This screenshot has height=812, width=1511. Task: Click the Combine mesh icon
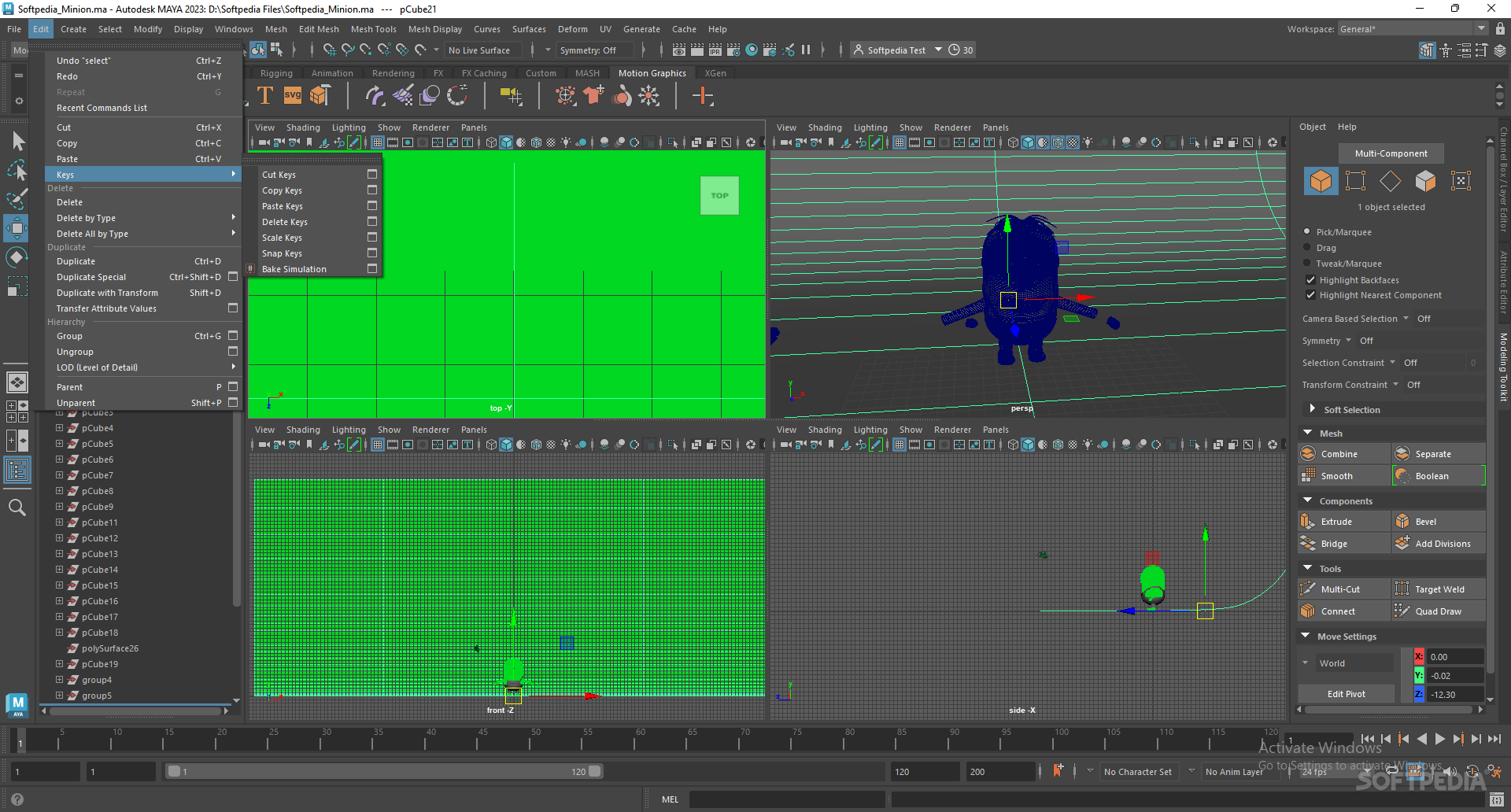tap(1309, 454)
